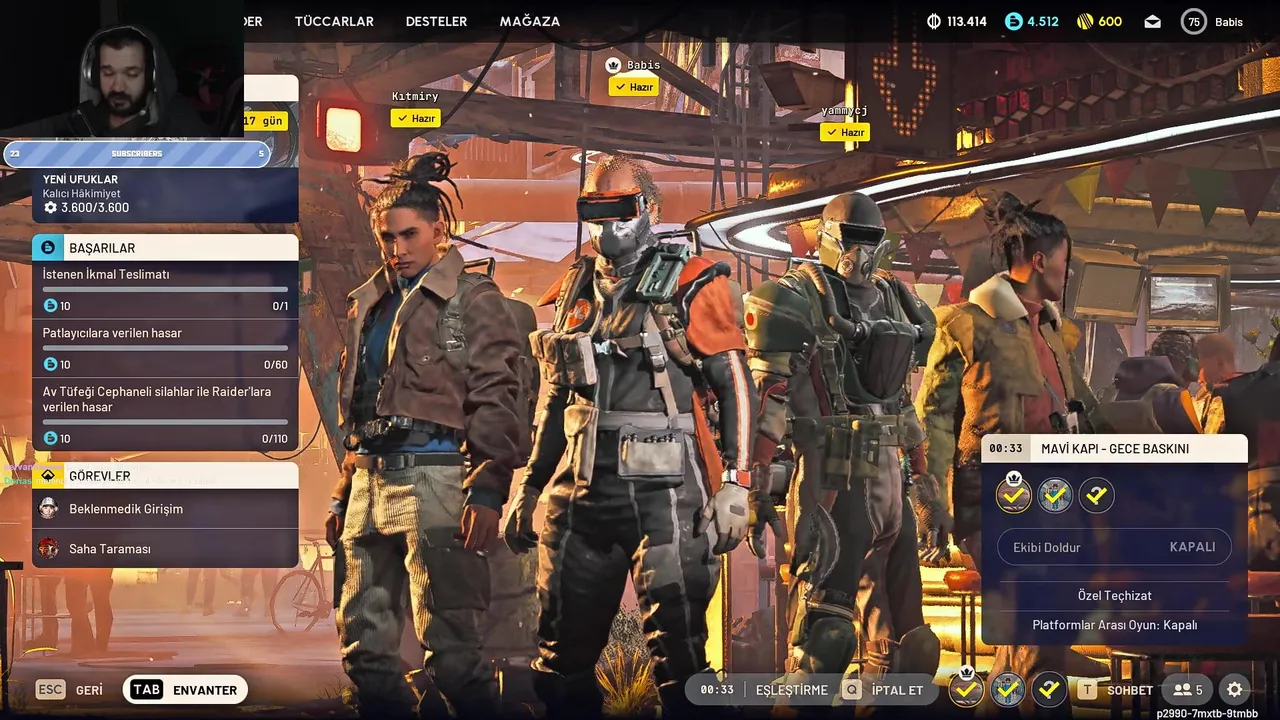Expand the Görevler section header
The width and height of the screenshot is (1280, 720).
coord(165,475)
